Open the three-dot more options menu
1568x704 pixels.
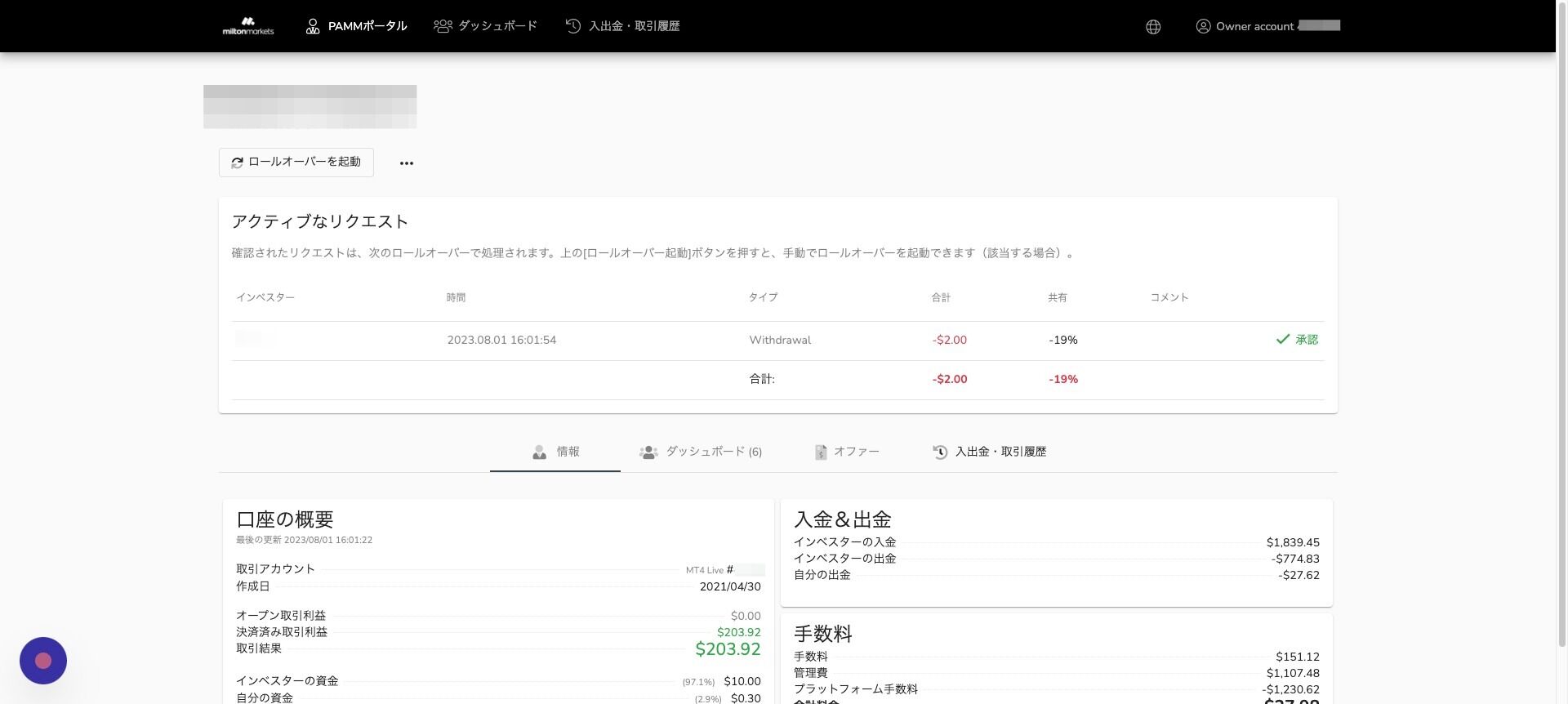[407, 163]
